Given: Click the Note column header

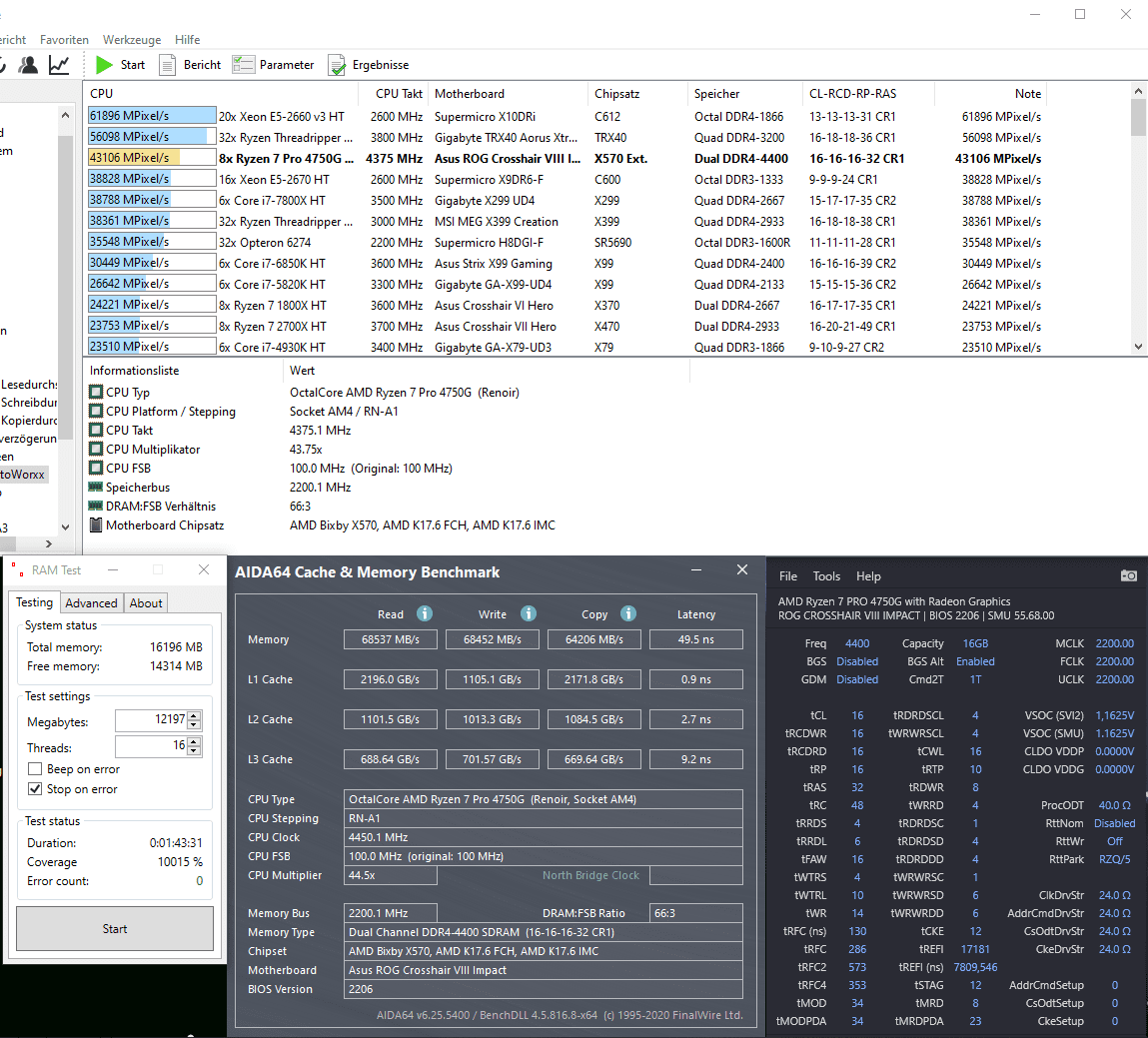Looking at the screenshot, I should pyautogui.click(x=990, y=94).
